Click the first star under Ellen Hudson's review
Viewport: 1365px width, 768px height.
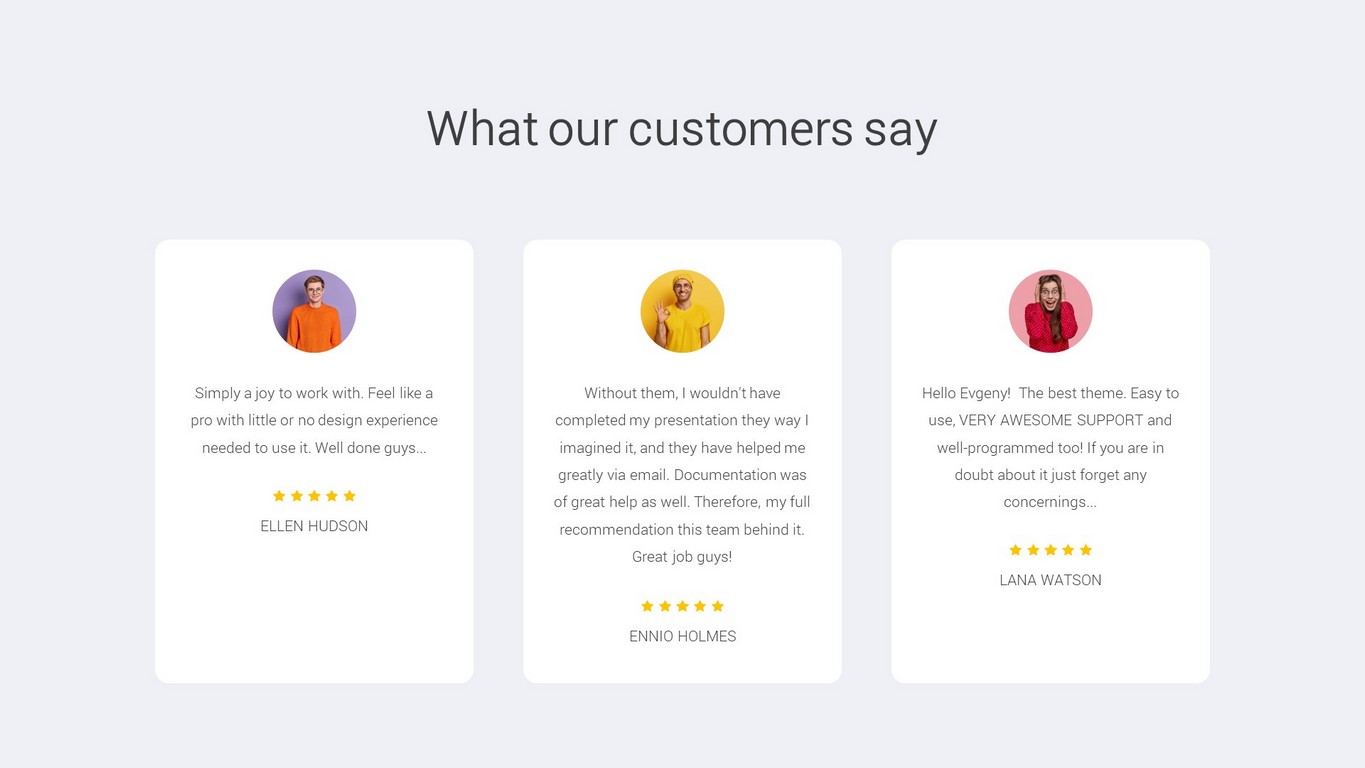pyautogui.click(x=279, y=496)
